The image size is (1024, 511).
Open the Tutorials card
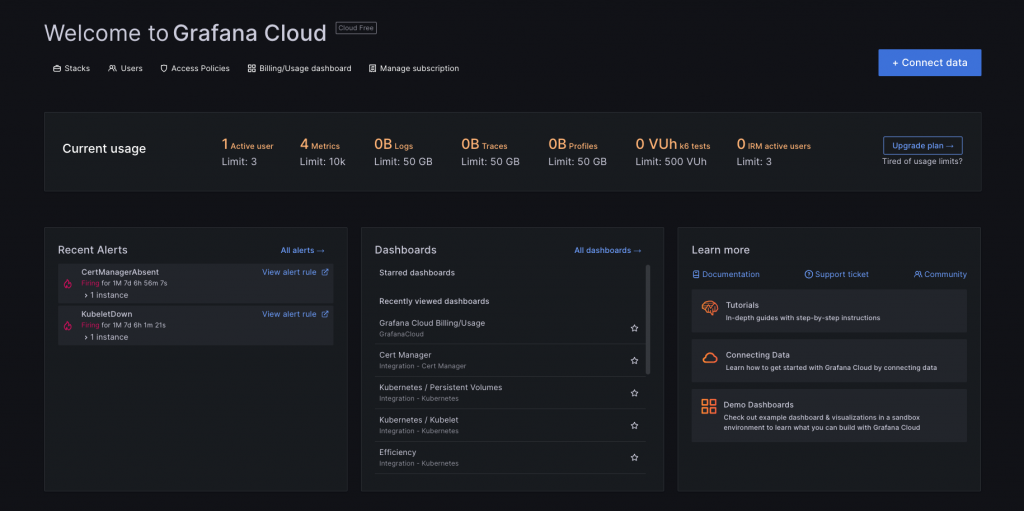tap(829, 311)
